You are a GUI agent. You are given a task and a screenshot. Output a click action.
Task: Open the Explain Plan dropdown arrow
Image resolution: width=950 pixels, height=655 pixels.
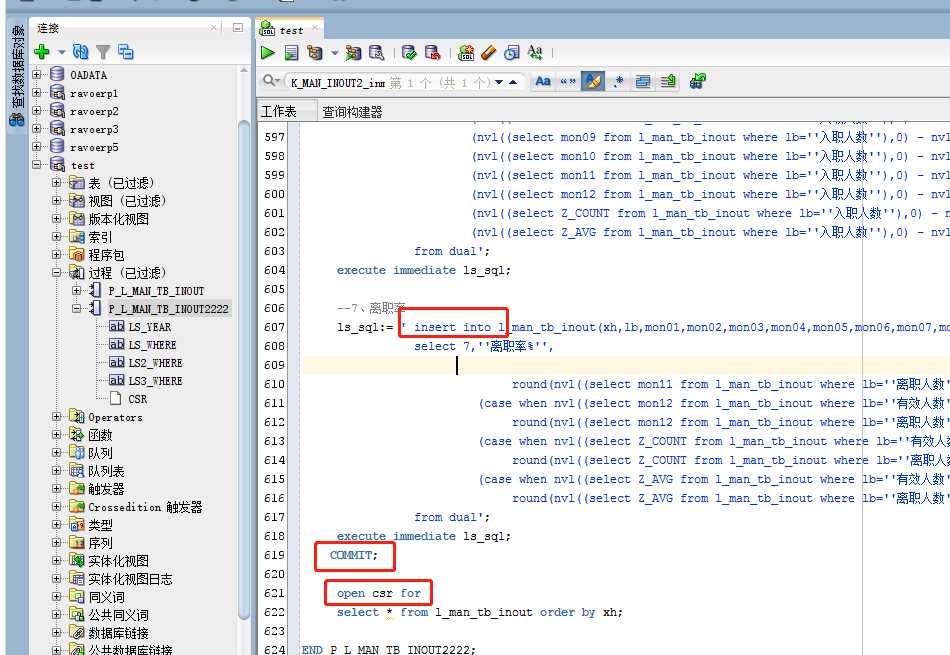coord(334,53)
